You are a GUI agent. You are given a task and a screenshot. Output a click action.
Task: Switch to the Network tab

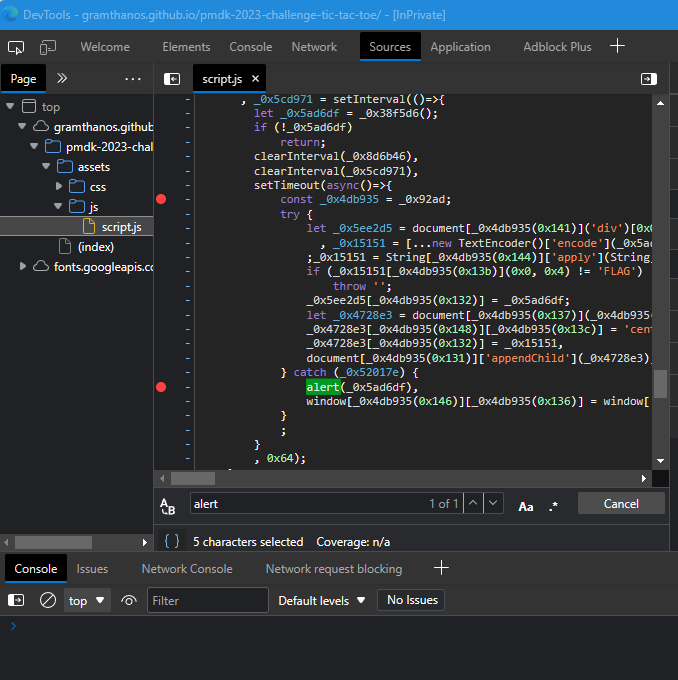tap(314, 47)
